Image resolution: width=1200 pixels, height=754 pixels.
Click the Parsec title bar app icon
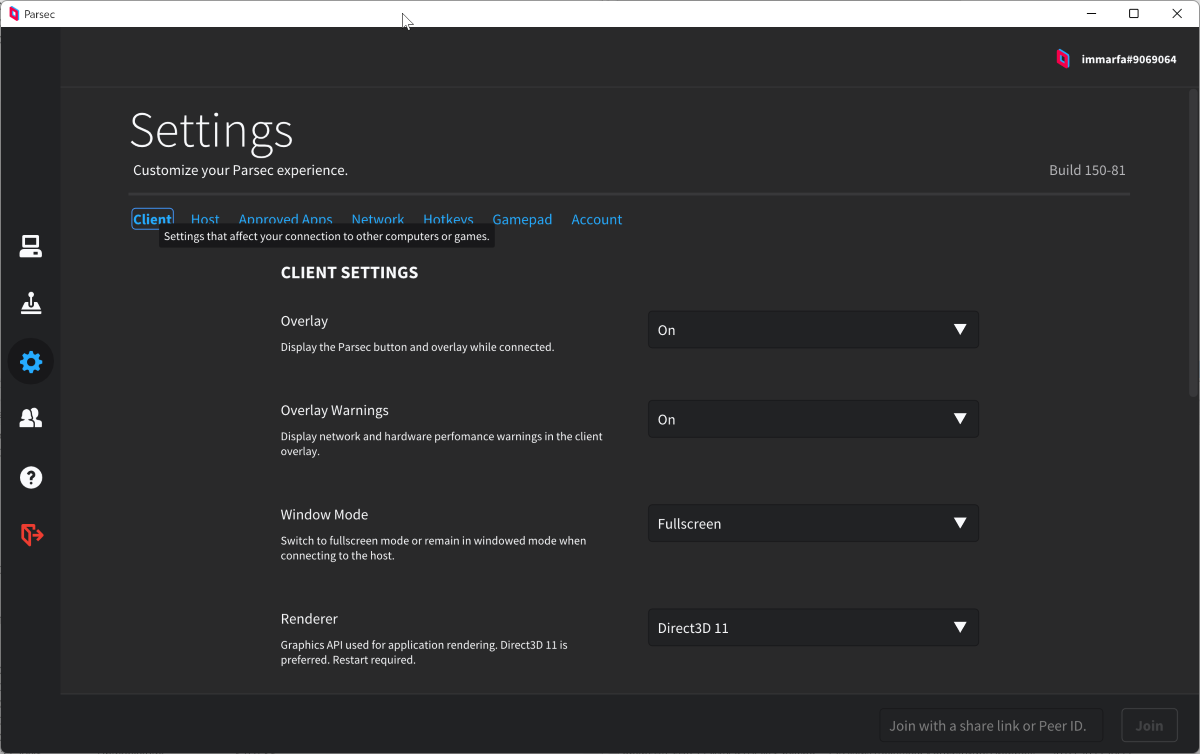(14, 14)
